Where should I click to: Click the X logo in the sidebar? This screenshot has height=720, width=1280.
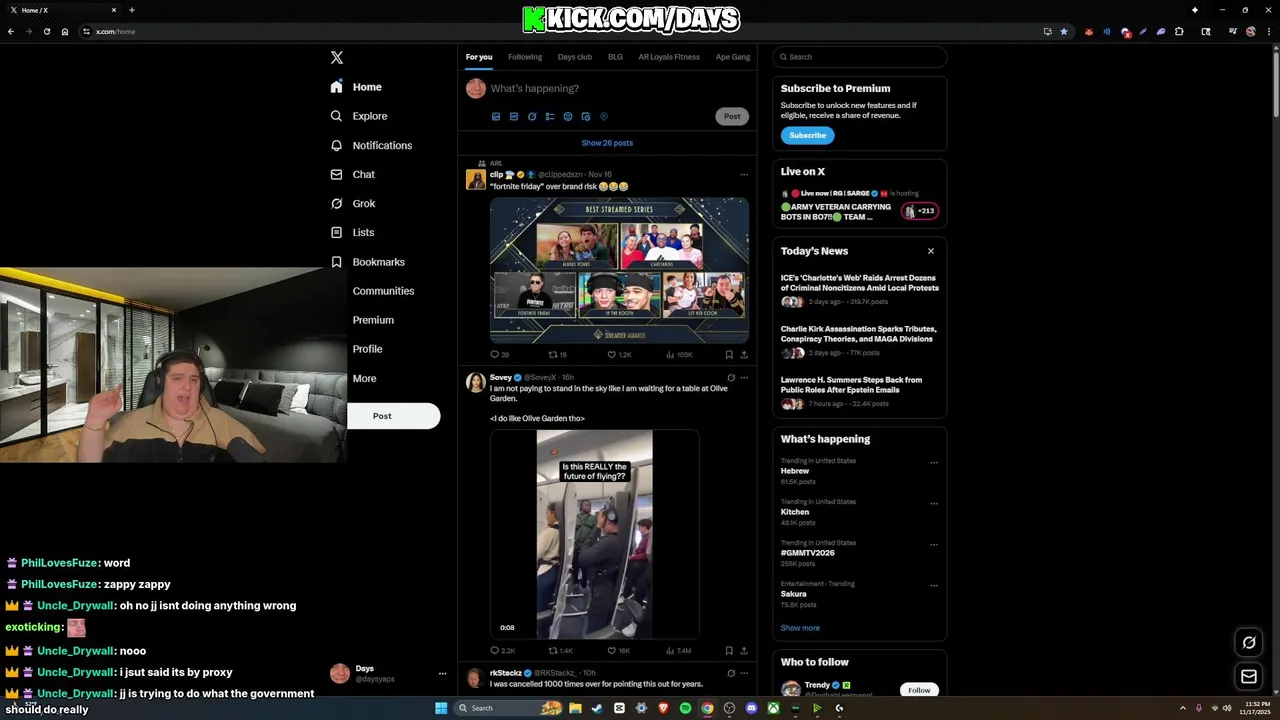337,58
